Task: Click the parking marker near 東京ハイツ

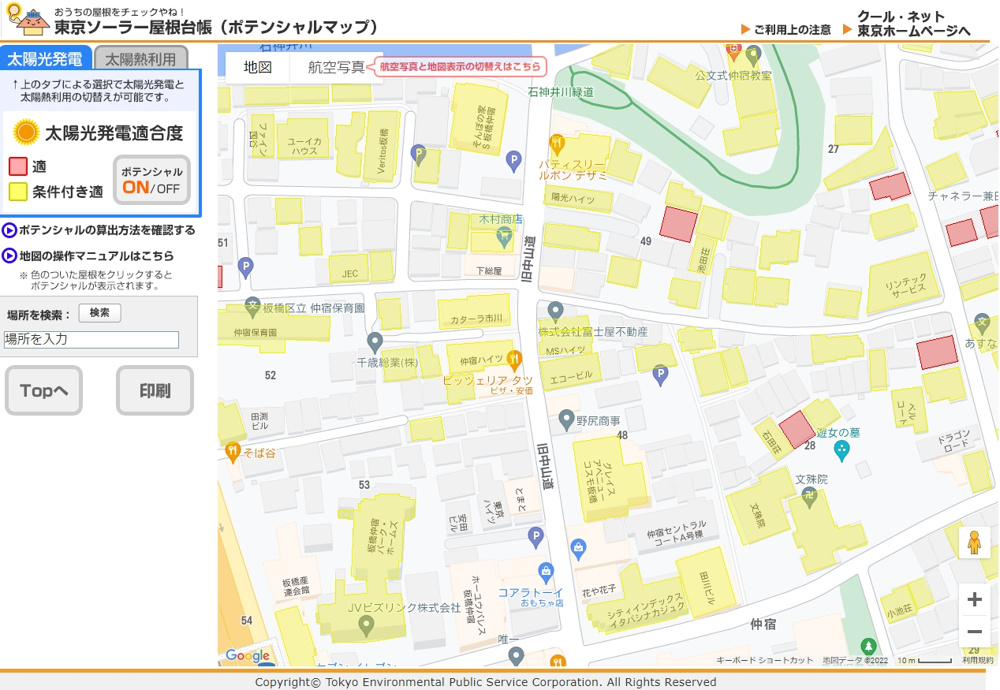Action: 536,538
